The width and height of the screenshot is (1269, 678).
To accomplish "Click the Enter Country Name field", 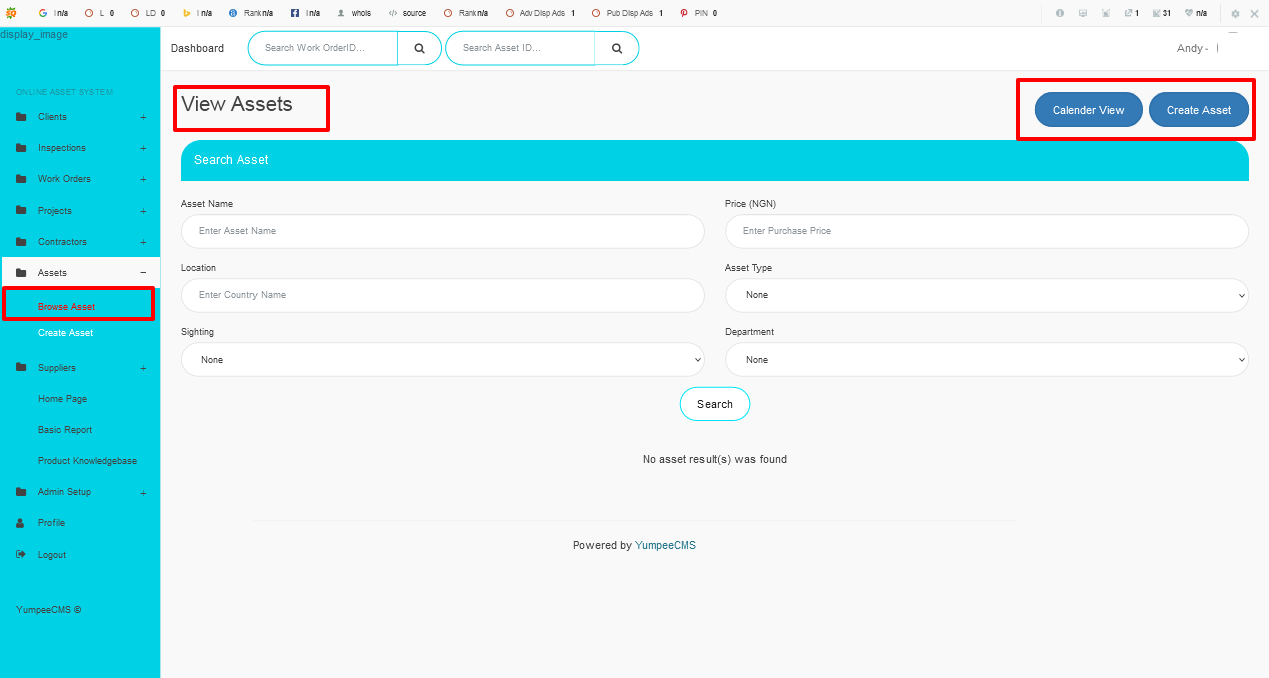I will pos(443,295).
